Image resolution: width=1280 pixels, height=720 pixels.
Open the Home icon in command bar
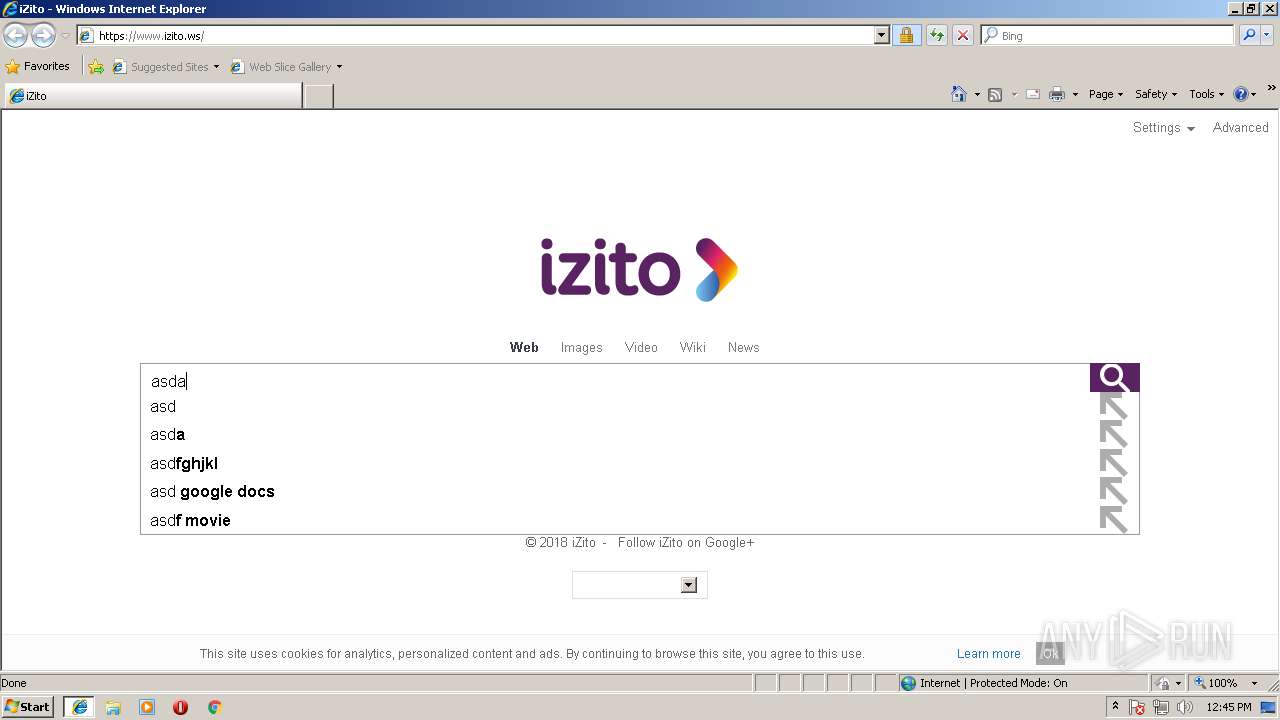click(x=958, y=94)
